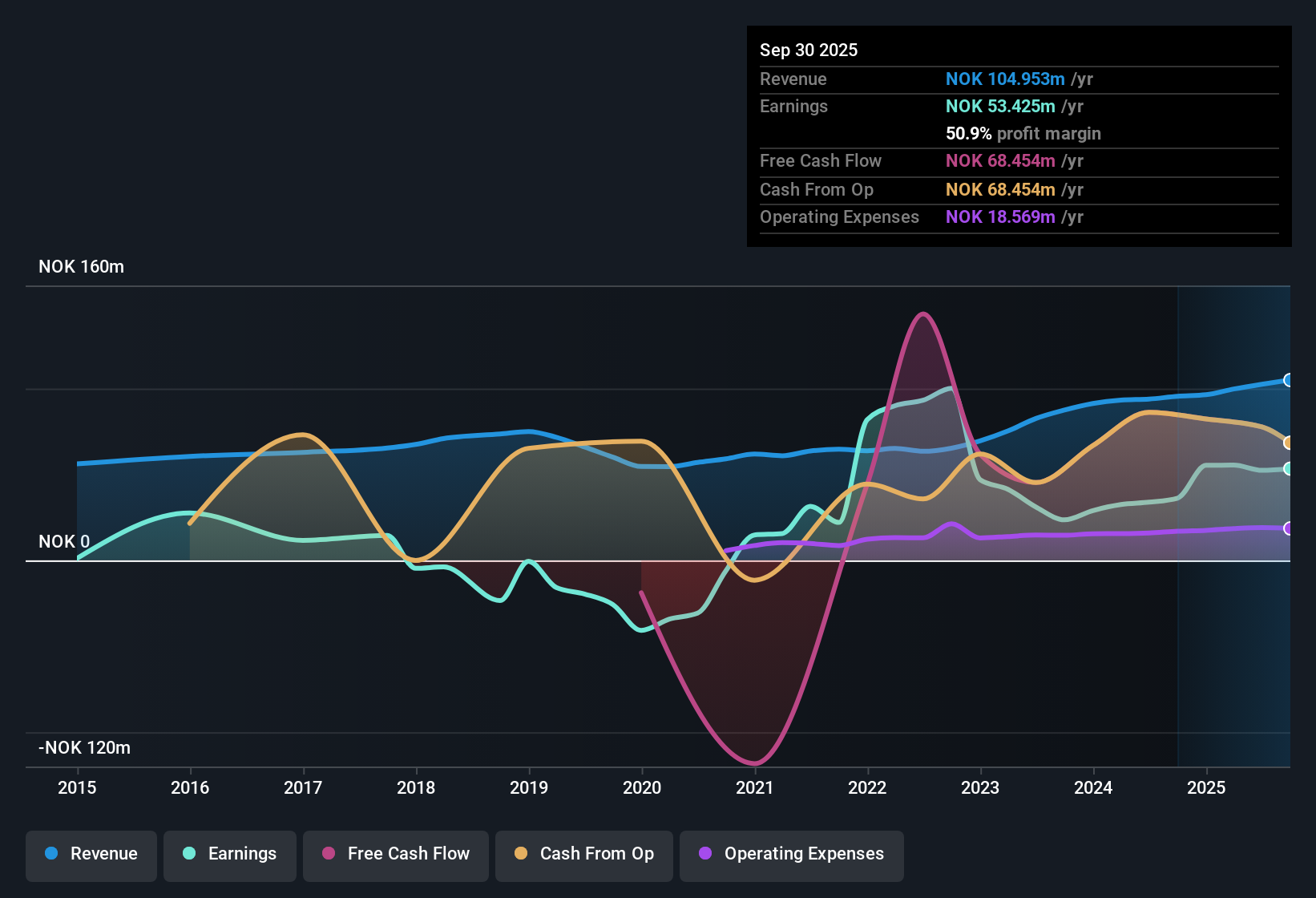Click the teal Earnings legend dot
The image size is (1316, 898).
[x=189, y=854]
